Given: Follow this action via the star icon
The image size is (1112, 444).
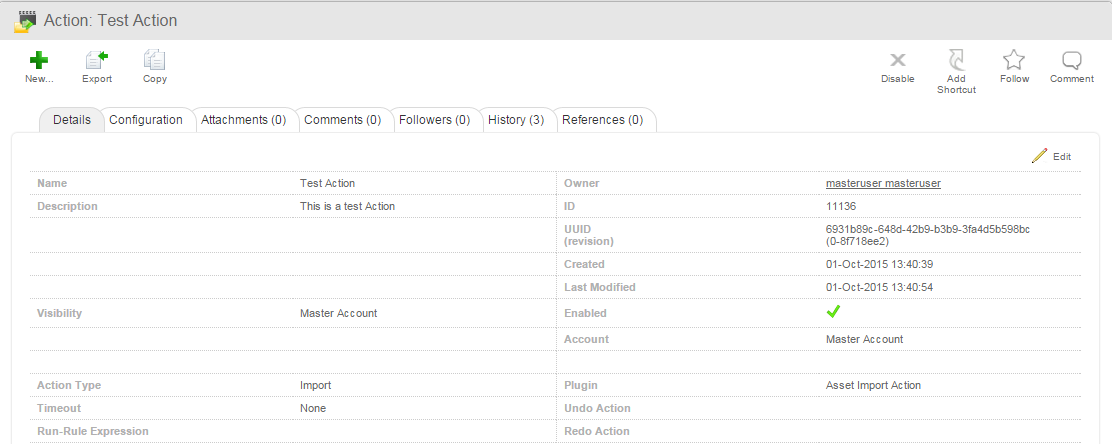Looking at the screenshot, I should click(x=1014, y=61).
